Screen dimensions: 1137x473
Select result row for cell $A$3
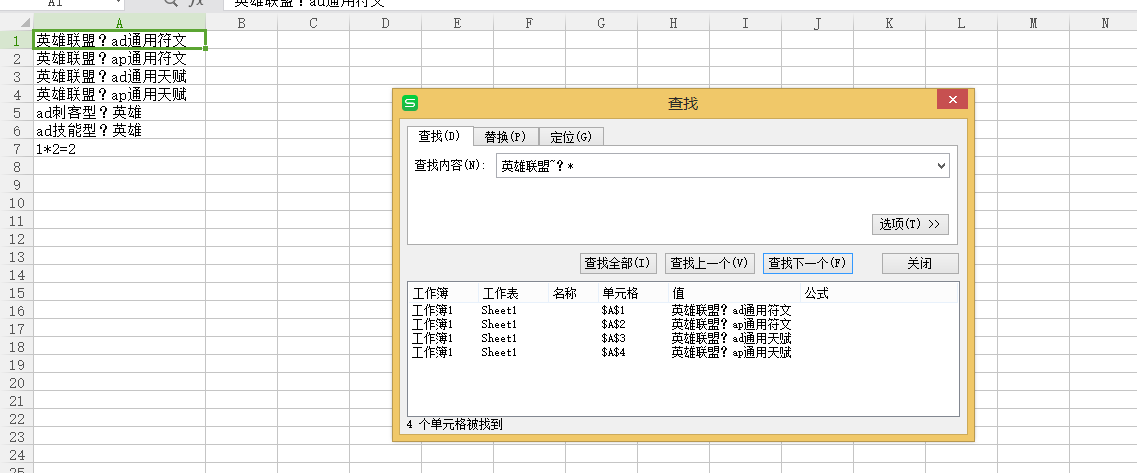[683, 338]
